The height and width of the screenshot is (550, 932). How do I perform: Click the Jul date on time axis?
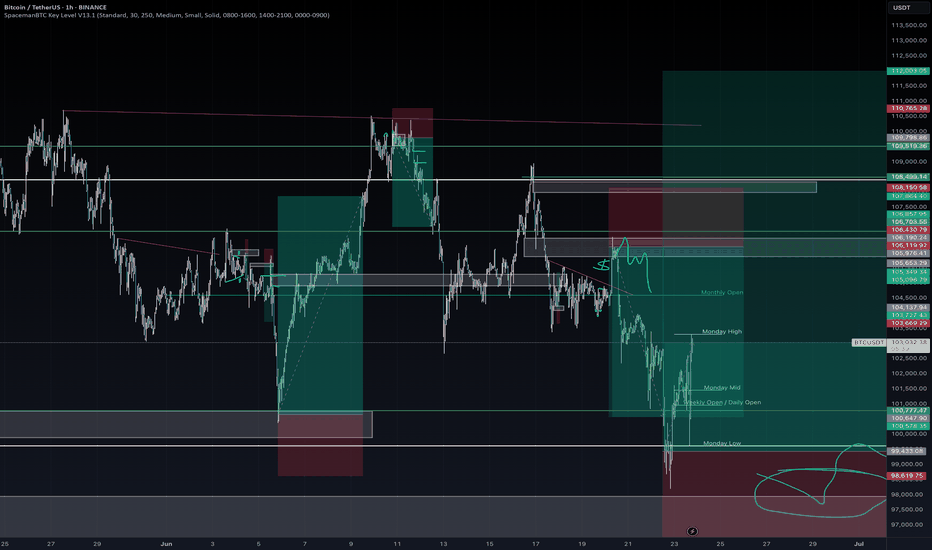point(858,543)
